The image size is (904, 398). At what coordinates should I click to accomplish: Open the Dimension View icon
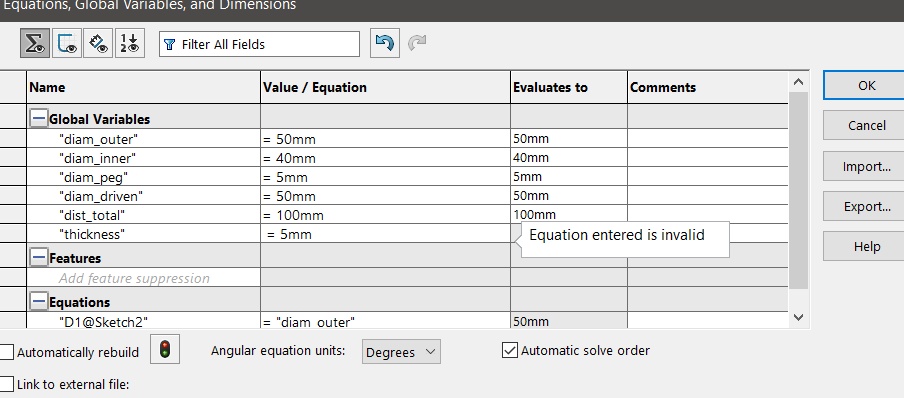98,43
